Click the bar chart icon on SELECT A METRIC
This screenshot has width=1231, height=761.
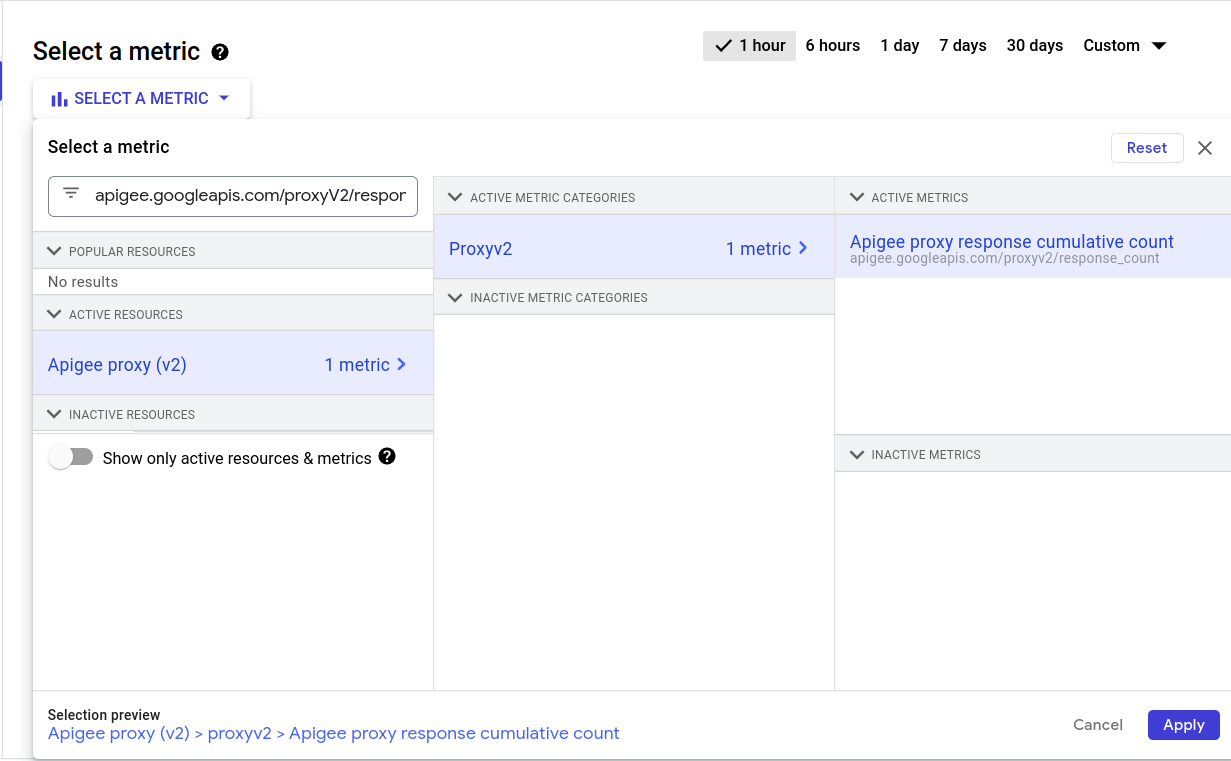click(x=59, y=99)
